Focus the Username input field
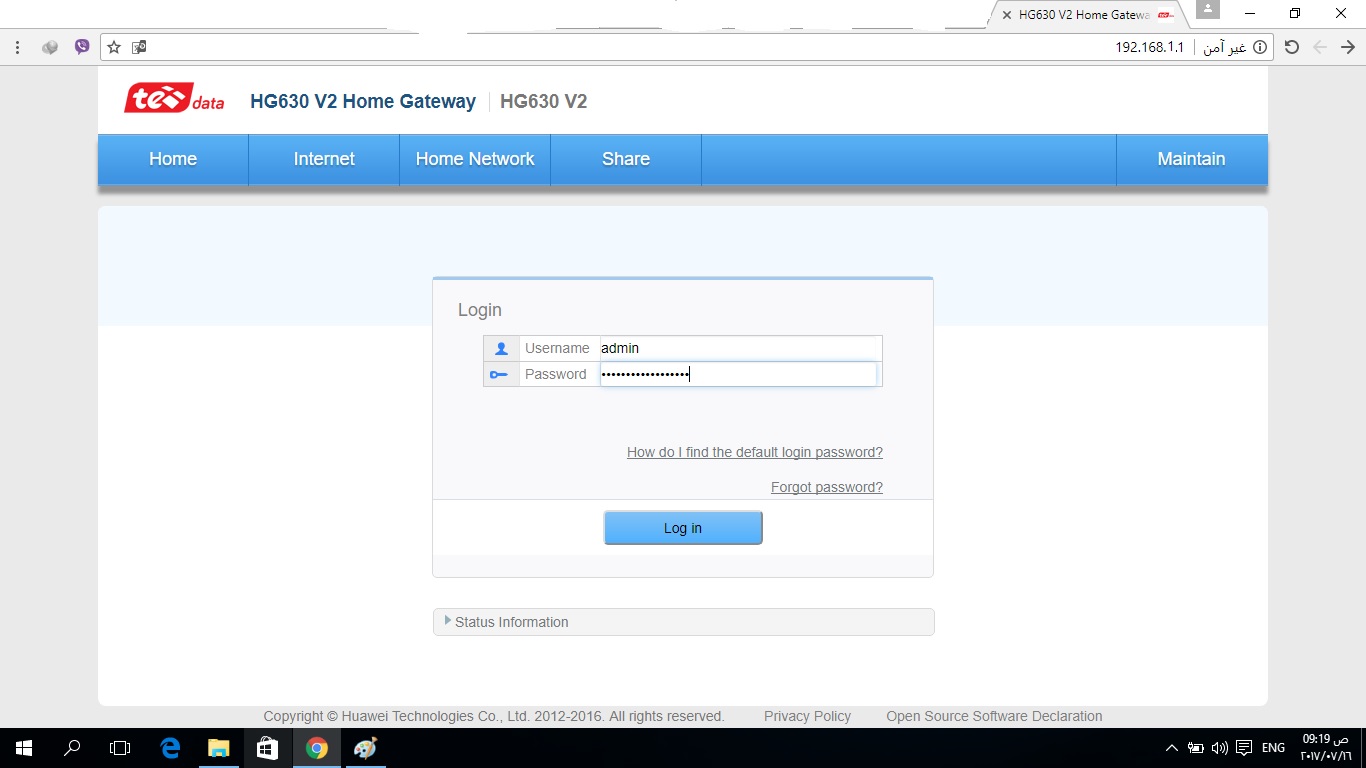Image resolution: width=1366 pixels, height=768 pixels. tap(740, 348)
